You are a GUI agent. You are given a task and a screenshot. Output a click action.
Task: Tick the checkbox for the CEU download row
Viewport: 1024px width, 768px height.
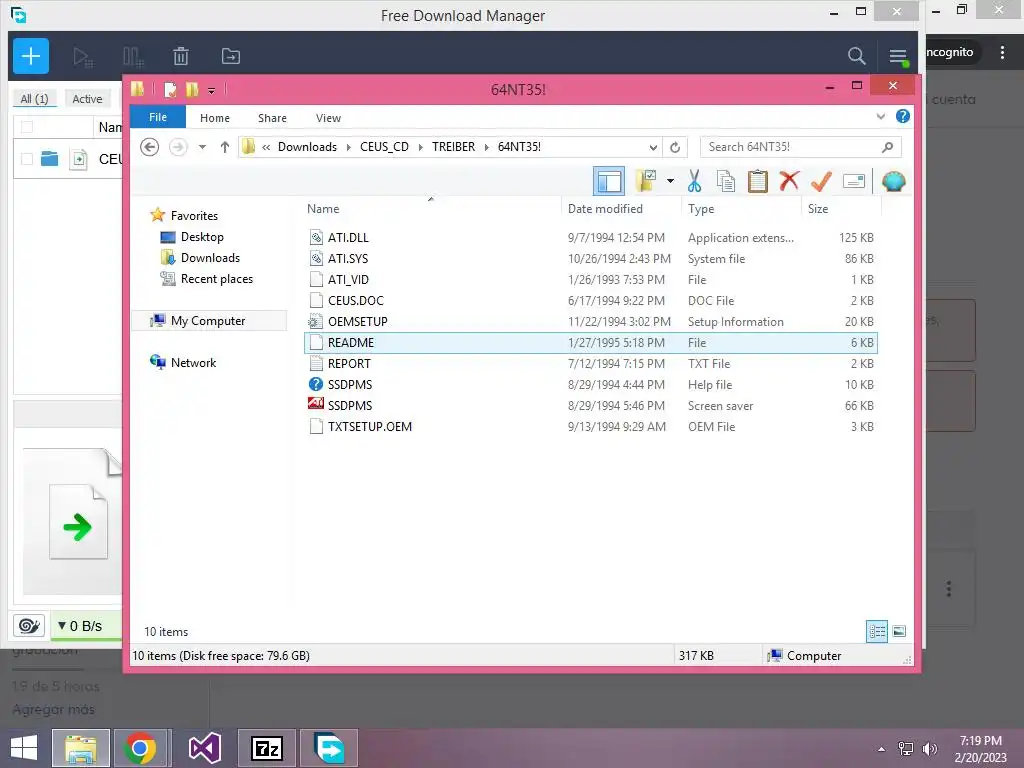[27, 159]
